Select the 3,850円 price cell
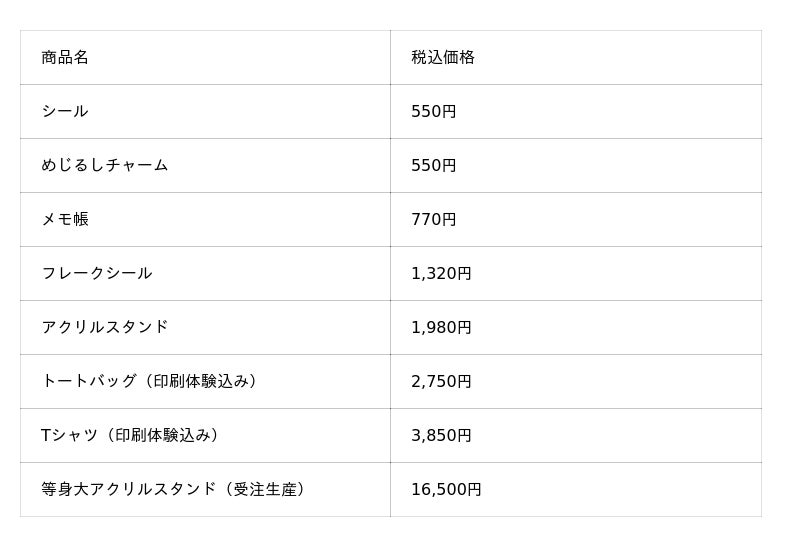This screenshot has width=800, height=547. [x=576, y=436]
